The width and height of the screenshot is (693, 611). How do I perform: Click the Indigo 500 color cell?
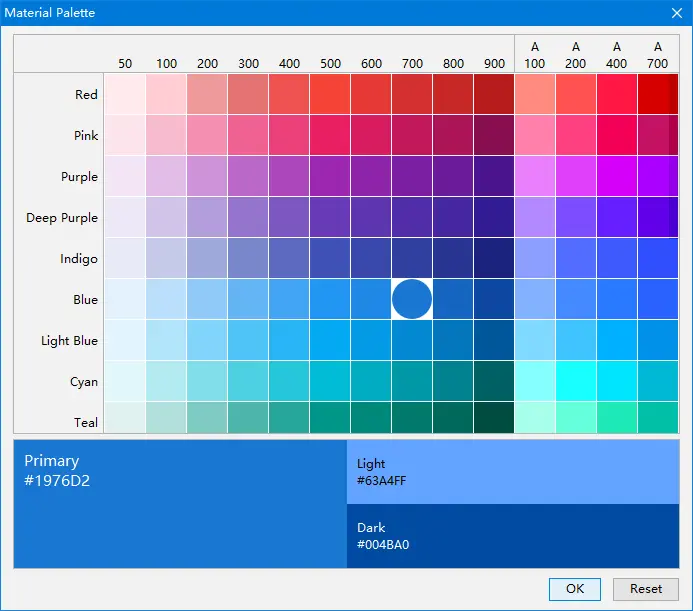tap(330, 258)
